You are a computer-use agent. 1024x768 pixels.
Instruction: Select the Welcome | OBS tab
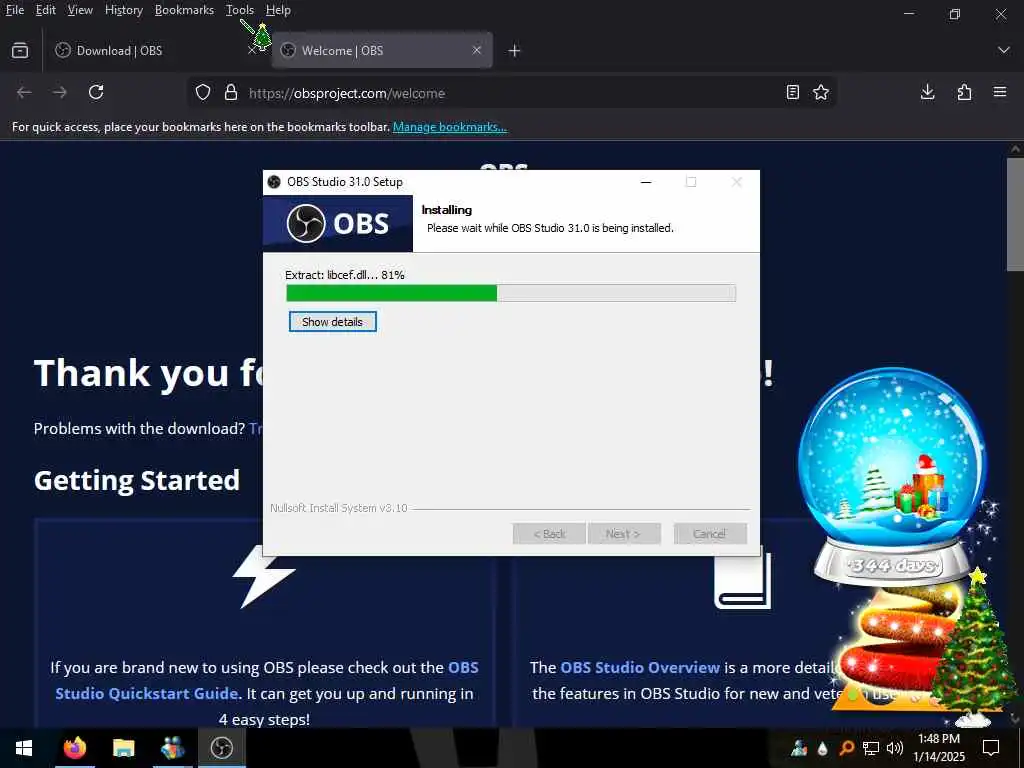(x=382, y=50)
